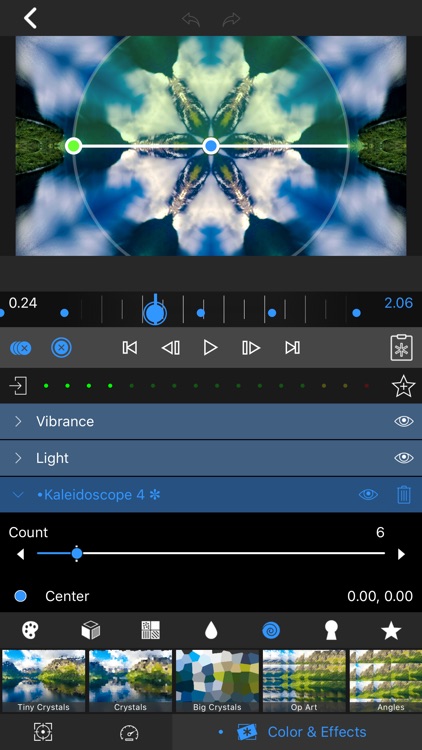Select the green radius handle on the preview
This screenshot has height=750, width=422.
[74, 146]
